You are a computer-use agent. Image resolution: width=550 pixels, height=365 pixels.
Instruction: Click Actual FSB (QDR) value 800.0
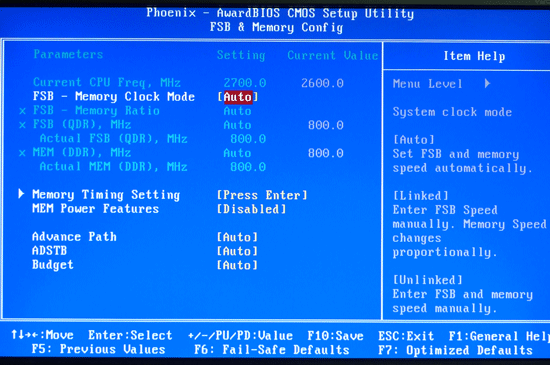click(x=248, y=139)
